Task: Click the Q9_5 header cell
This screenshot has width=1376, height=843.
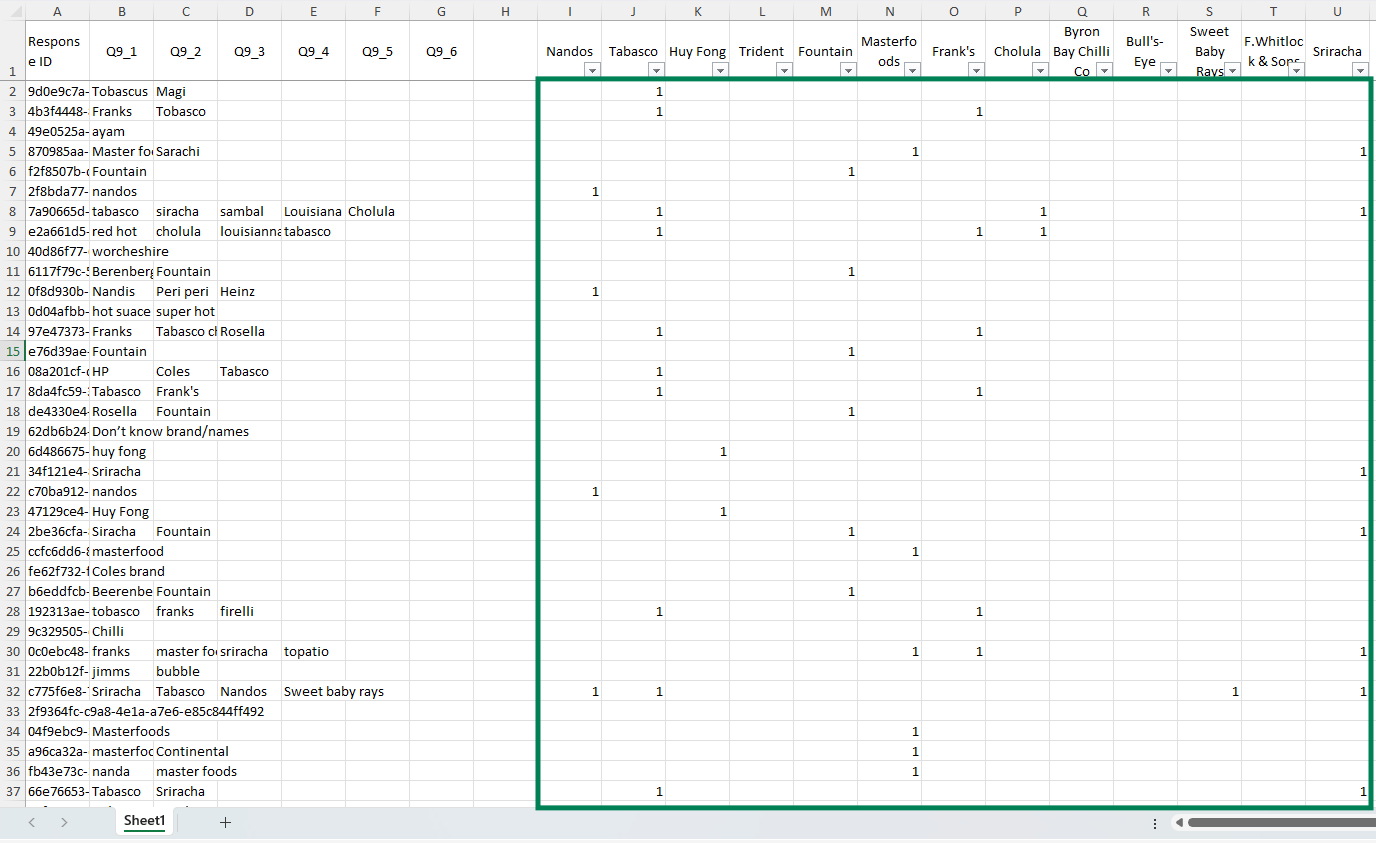Action: pos(377,51)
